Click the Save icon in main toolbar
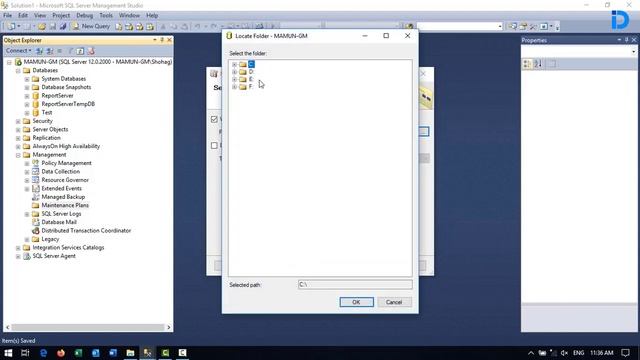Viewport: 640px width, 360px height. 53,27
